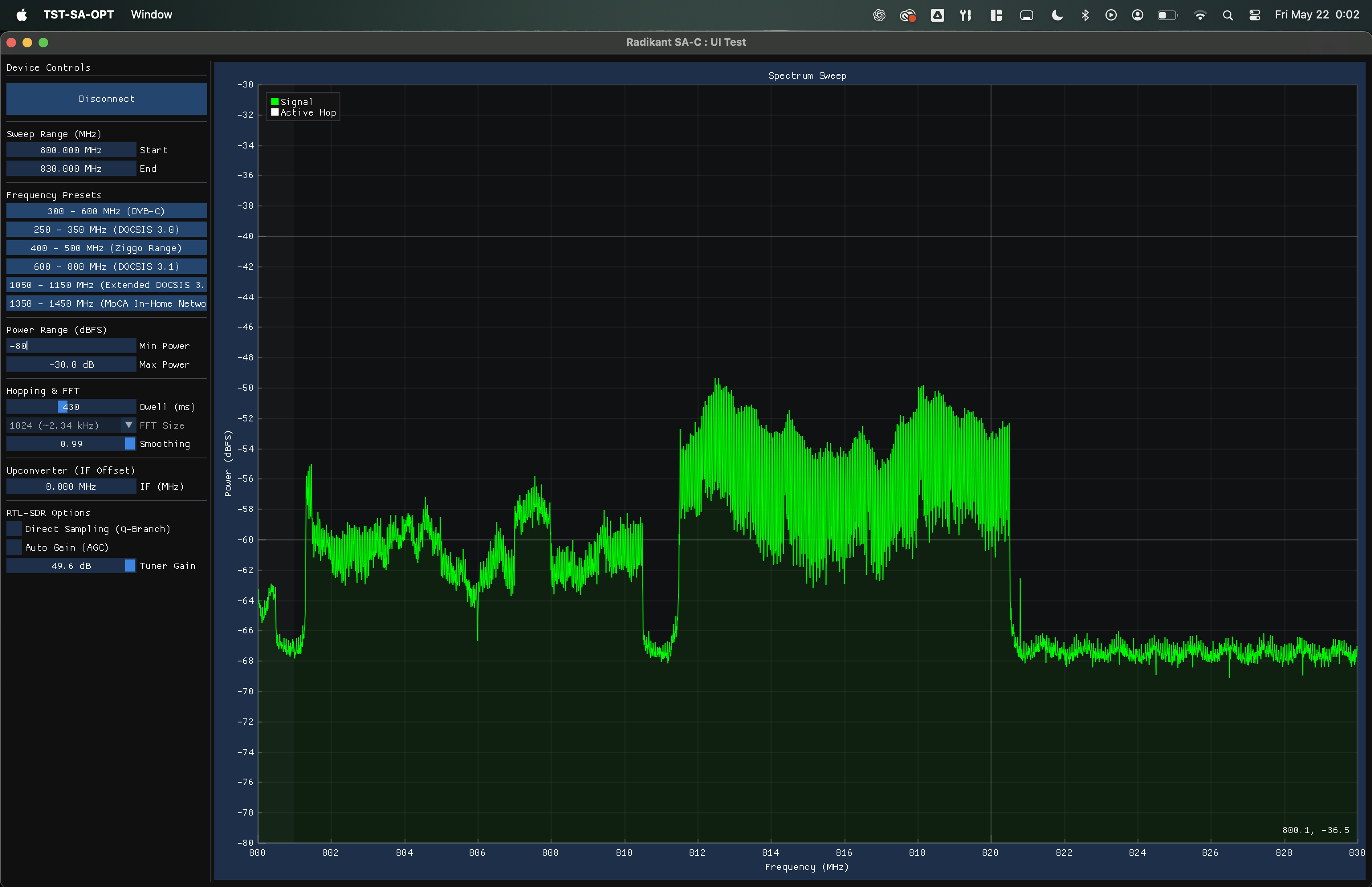
Task: Click the Disconnect button
Action: coord(106,98)
